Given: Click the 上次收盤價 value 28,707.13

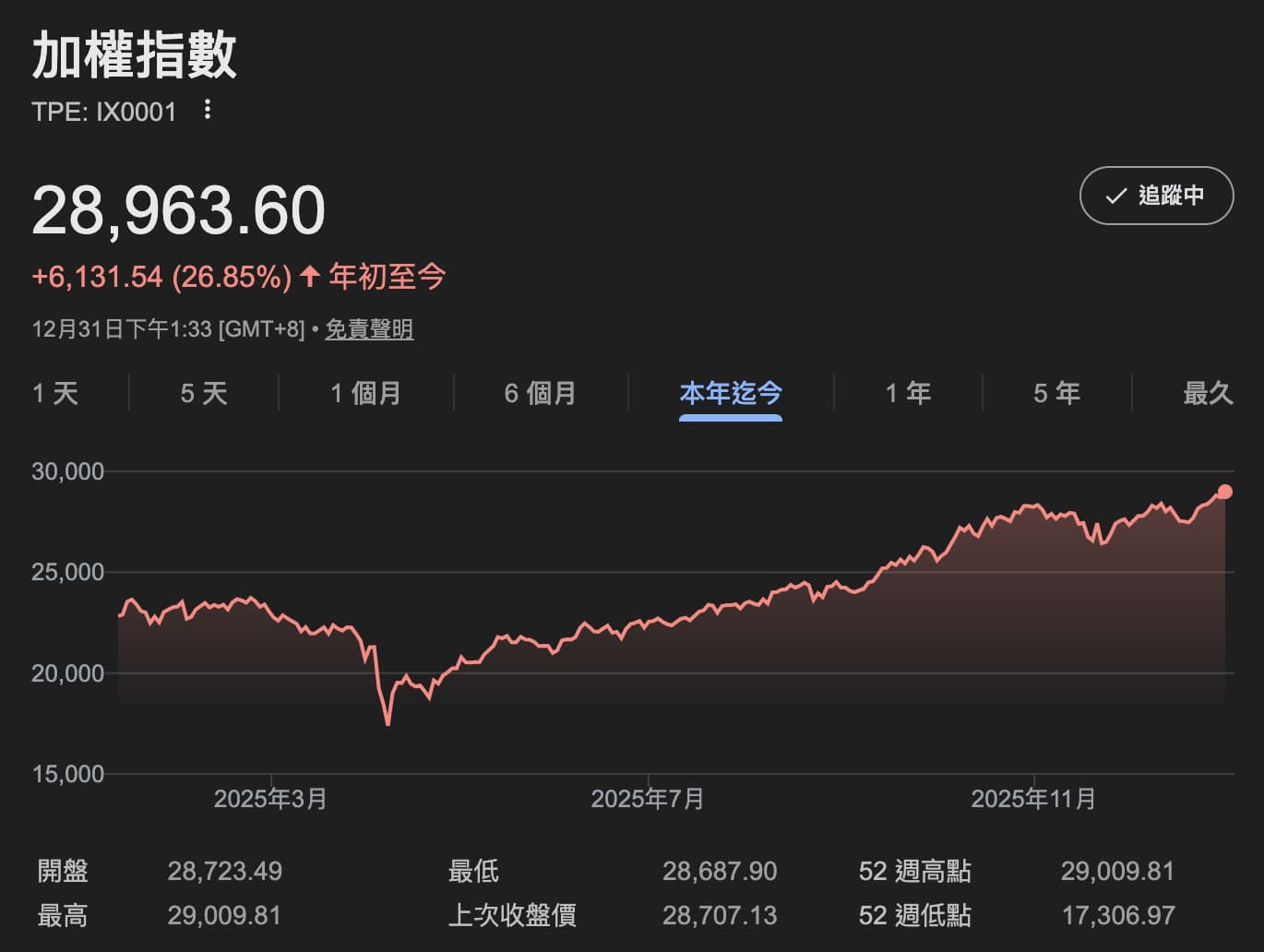Looking at the screenshot, I should 720,916.
